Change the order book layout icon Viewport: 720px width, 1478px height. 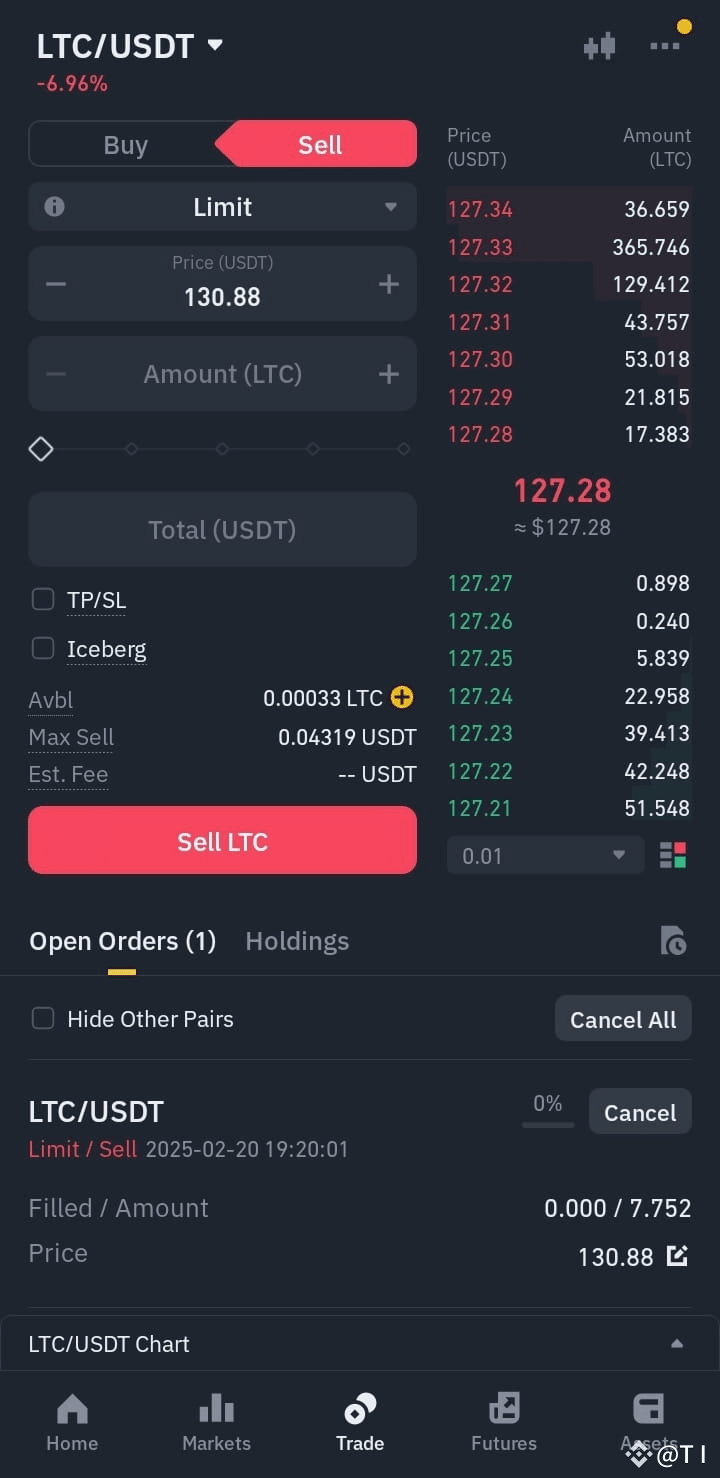click(673, 856)
